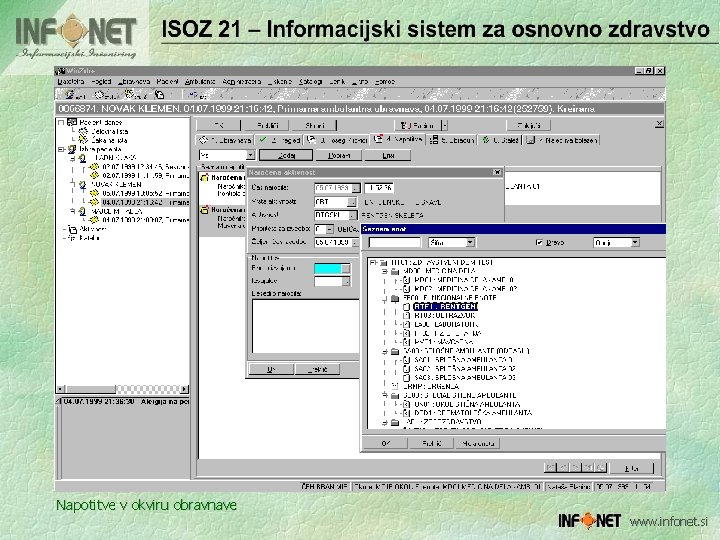Confirm Seznam enot with OK button

385,443
